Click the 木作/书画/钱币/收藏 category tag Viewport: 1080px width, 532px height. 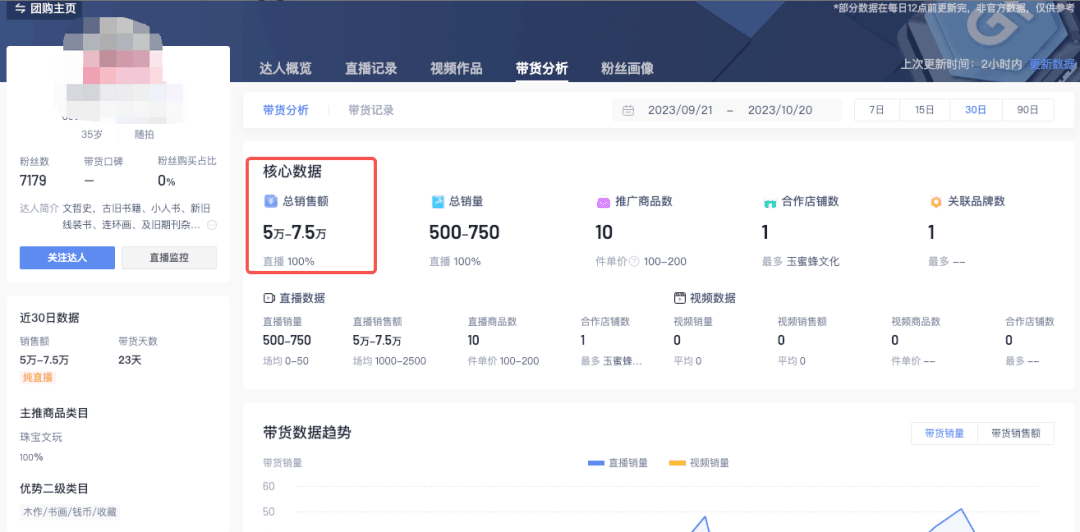pos(70,512)
